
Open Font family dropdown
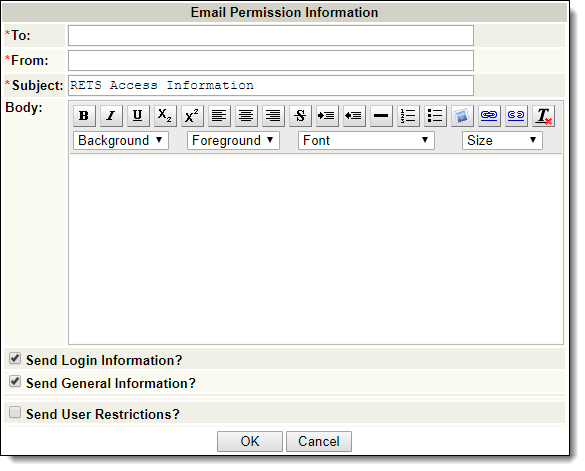(x=366, y=141)
